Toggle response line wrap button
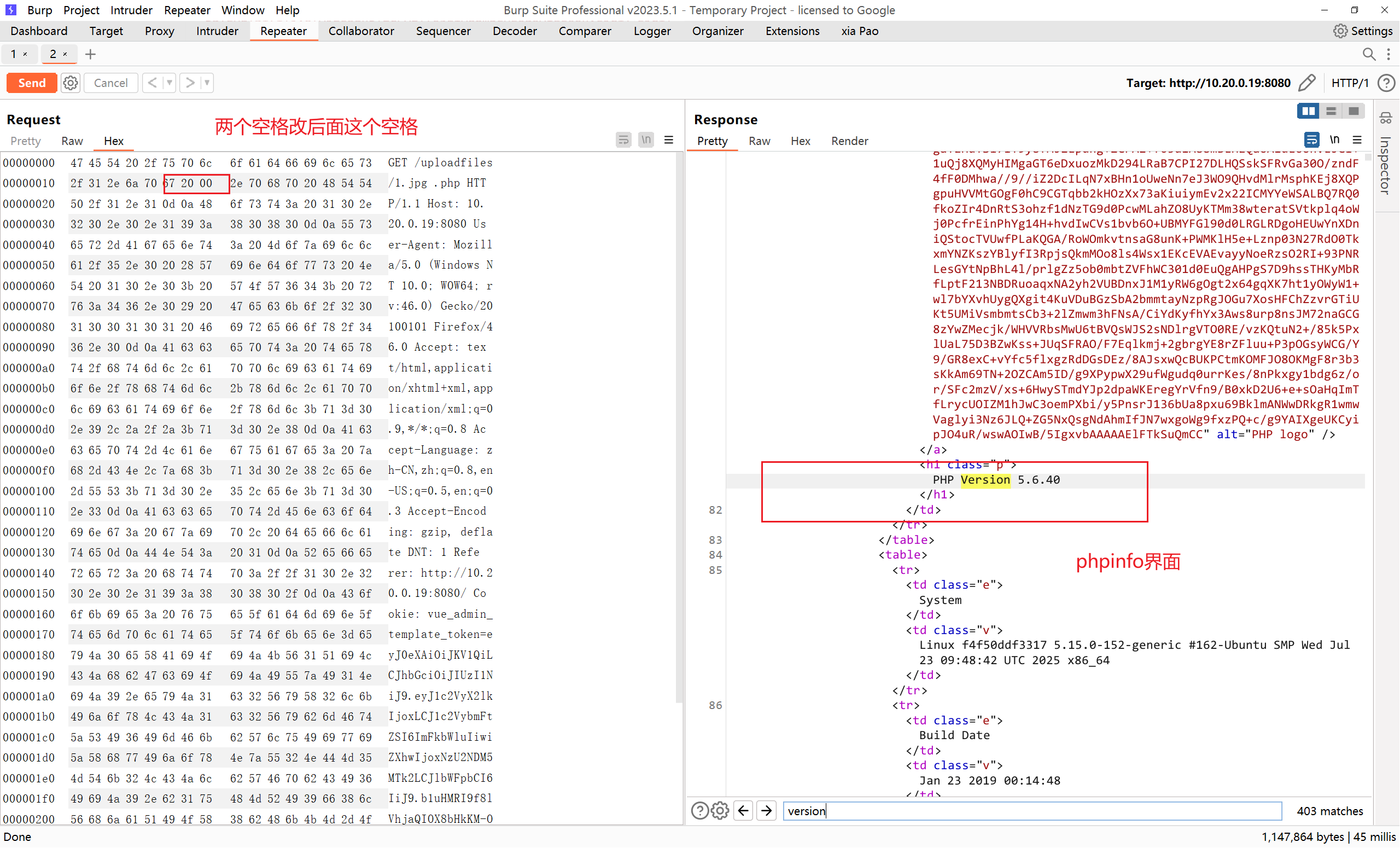The height and width of the screenshot is (848, 1400). click(x=1311, y=140)
